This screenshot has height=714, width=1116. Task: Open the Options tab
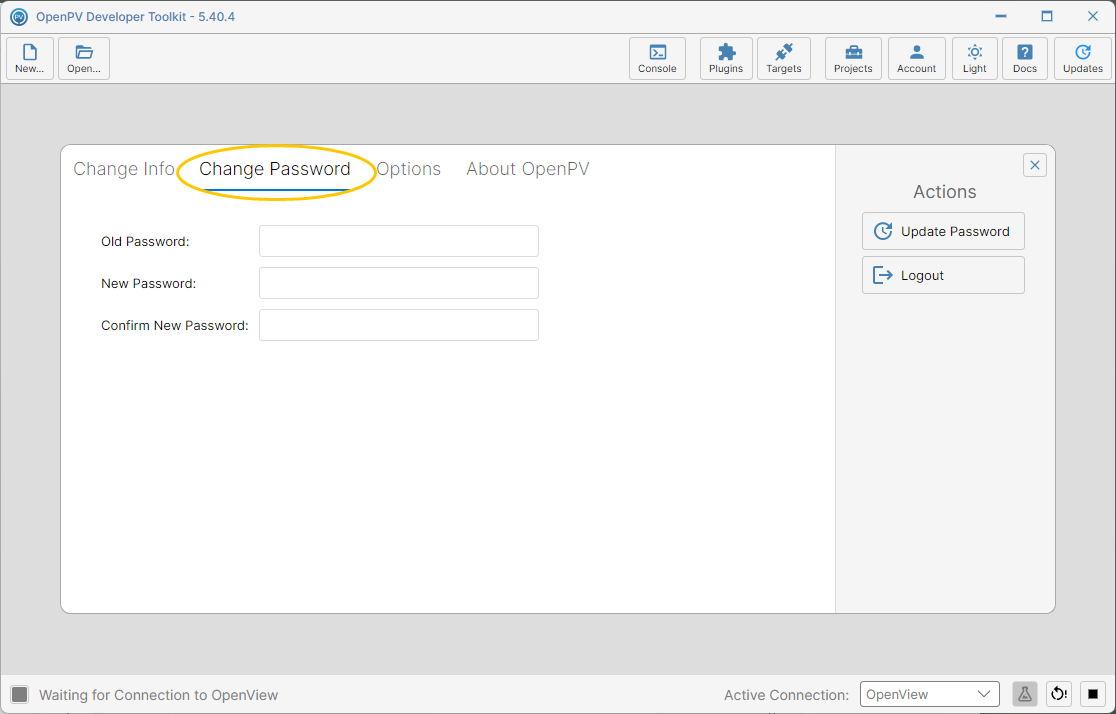[x=409, y=169]
